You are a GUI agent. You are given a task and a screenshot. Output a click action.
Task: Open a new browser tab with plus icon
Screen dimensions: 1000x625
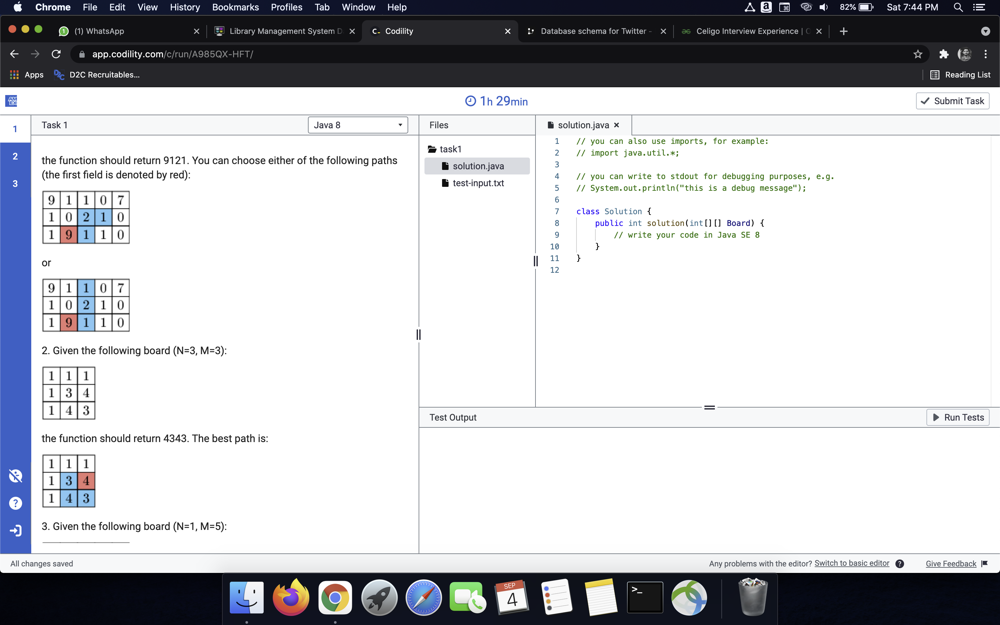tap(843, 31)
